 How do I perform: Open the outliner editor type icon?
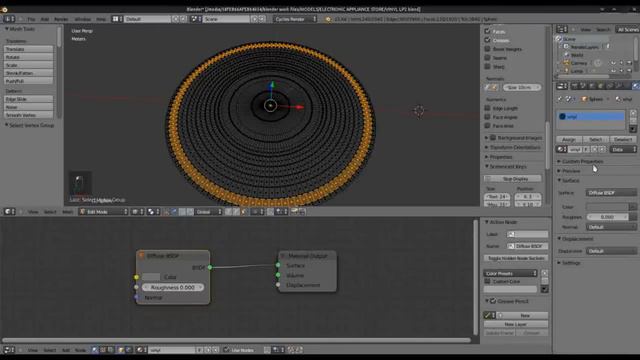[x=561, y=29]
